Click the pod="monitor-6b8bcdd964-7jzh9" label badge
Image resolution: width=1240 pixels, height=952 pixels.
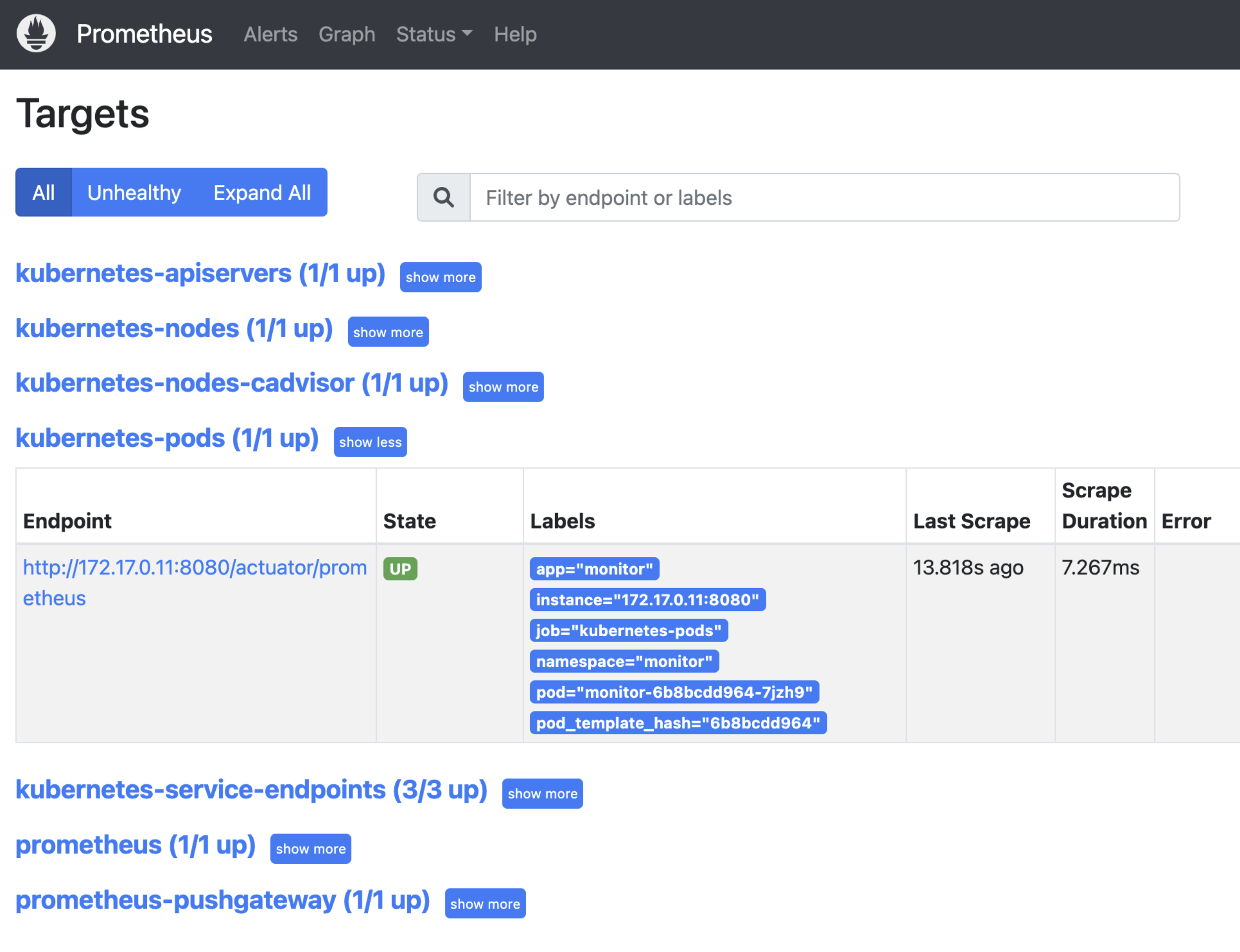click(675, 692)
